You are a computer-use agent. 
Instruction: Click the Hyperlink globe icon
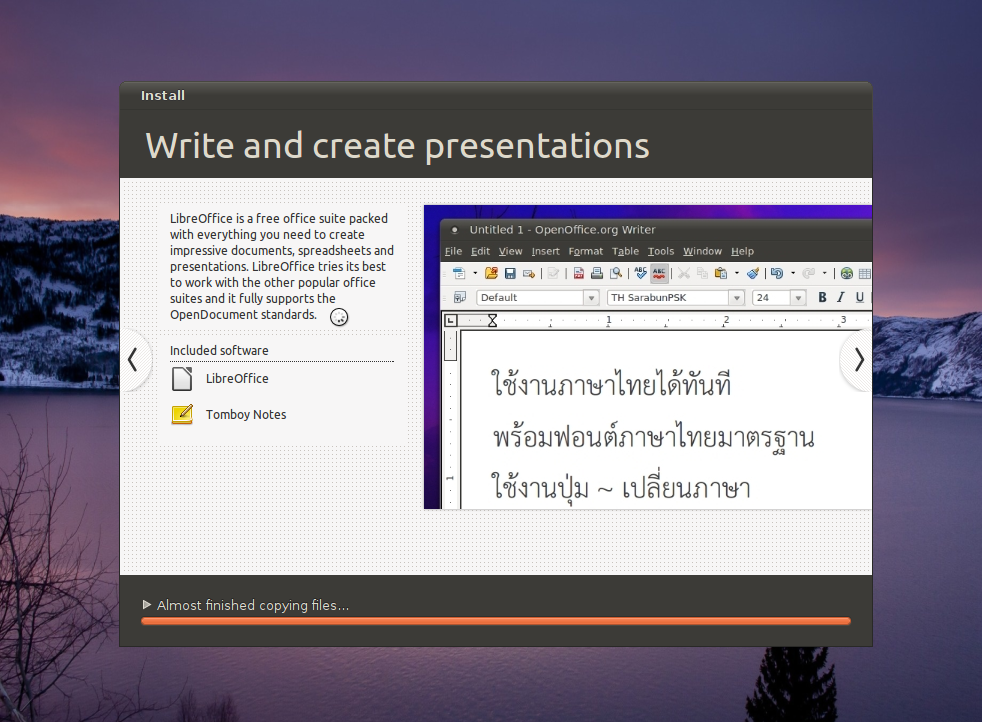click(847, 273)
